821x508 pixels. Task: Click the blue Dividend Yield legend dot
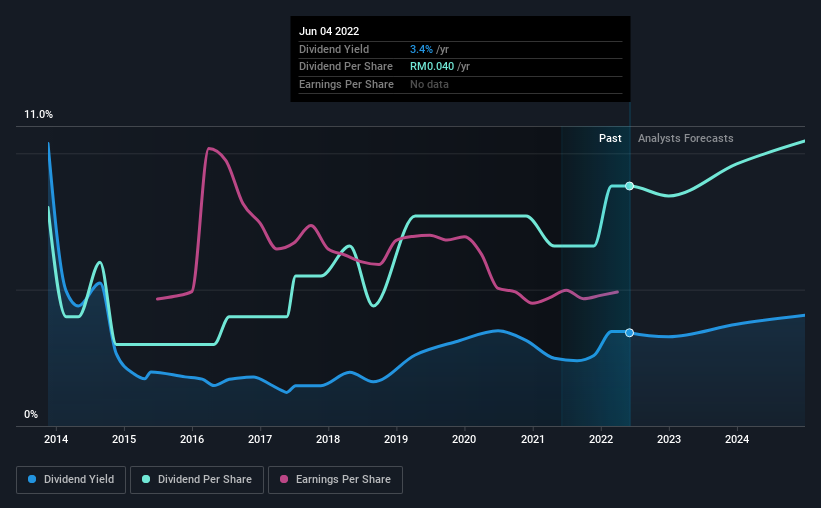32,479
